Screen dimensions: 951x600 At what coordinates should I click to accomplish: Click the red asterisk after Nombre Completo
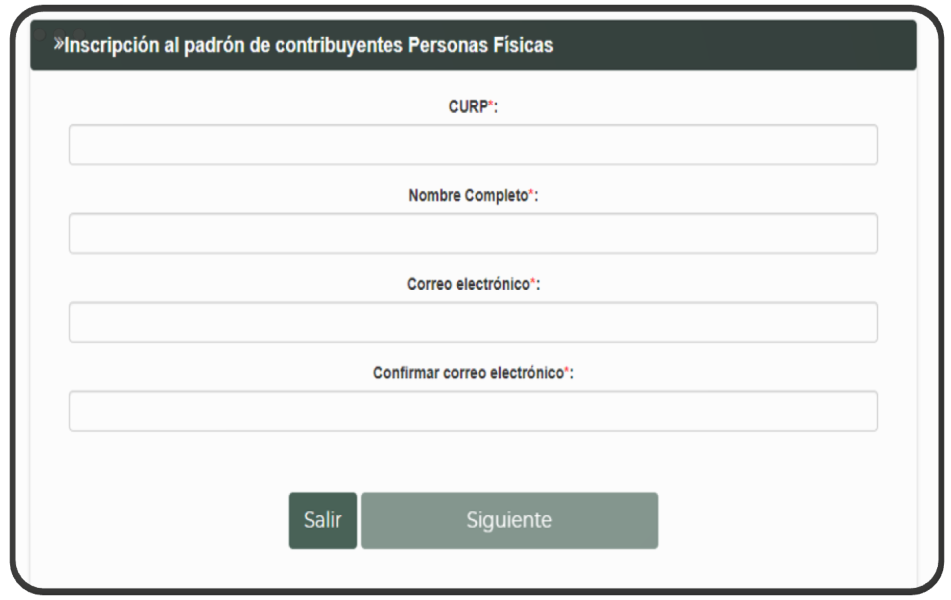tap(531, 195)
